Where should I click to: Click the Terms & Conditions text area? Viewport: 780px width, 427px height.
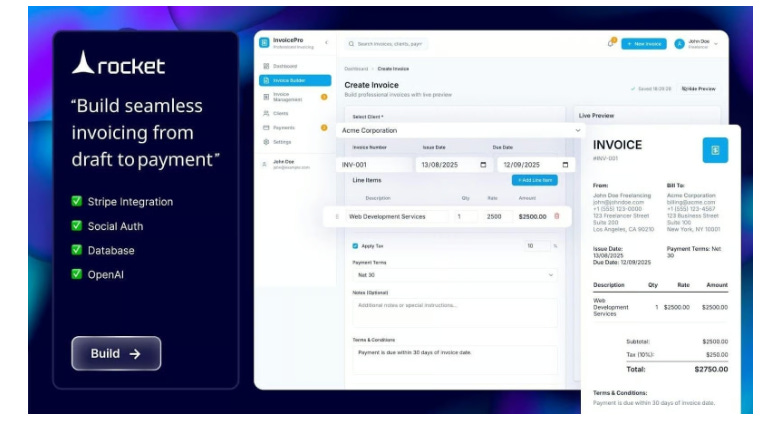click(x=455, y=359)
